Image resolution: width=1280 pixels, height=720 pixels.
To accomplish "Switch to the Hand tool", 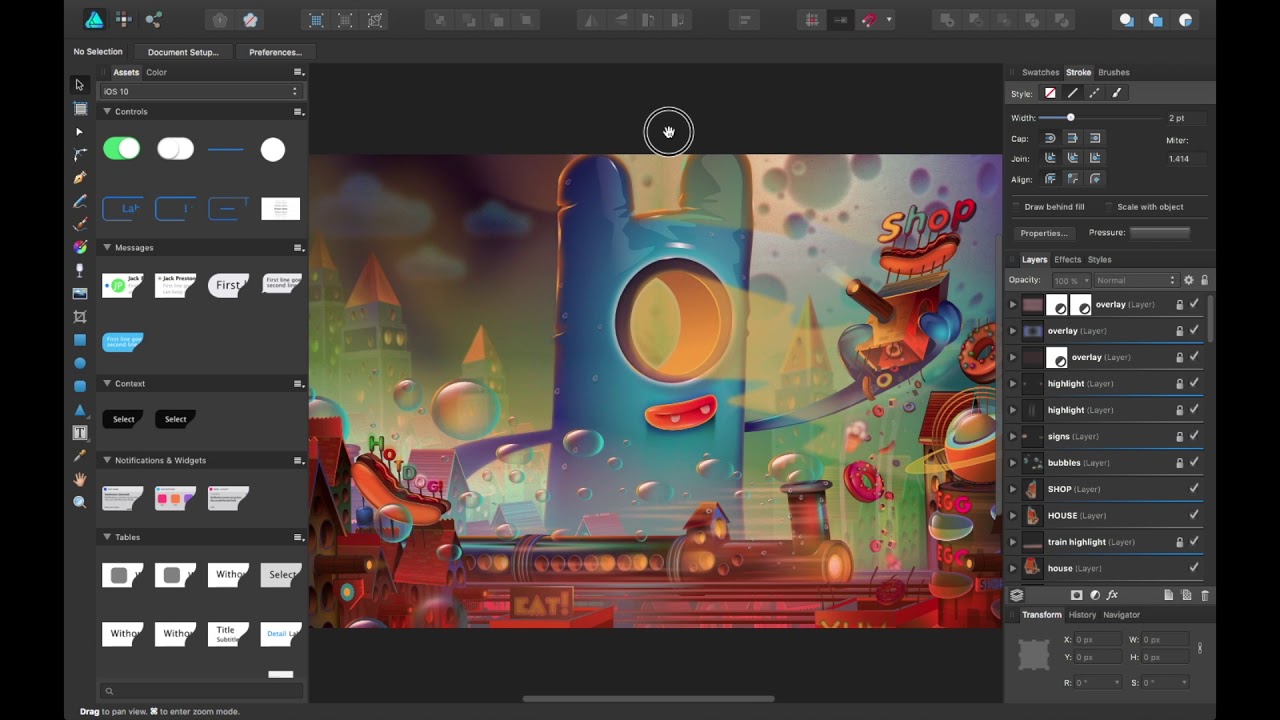I will click(79, 480).
